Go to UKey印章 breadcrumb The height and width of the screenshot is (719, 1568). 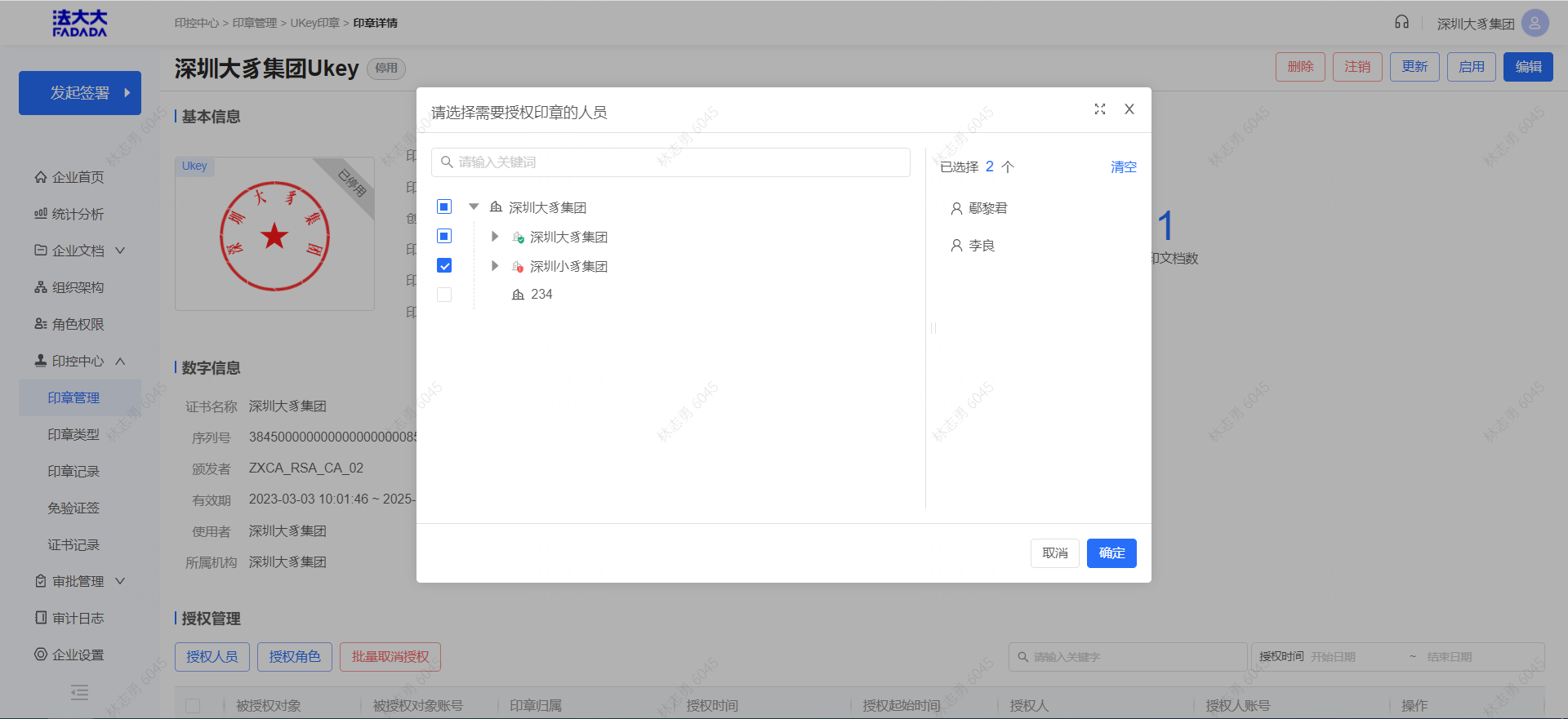coord(314,23)
